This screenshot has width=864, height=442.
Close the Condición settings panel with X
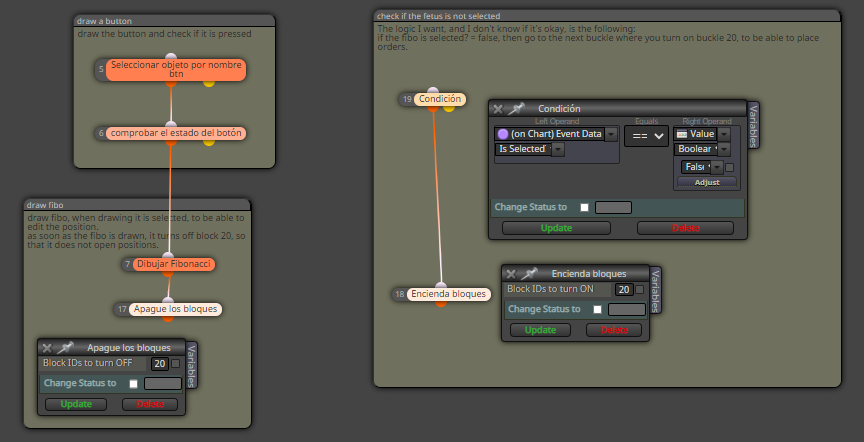[498, 109]
